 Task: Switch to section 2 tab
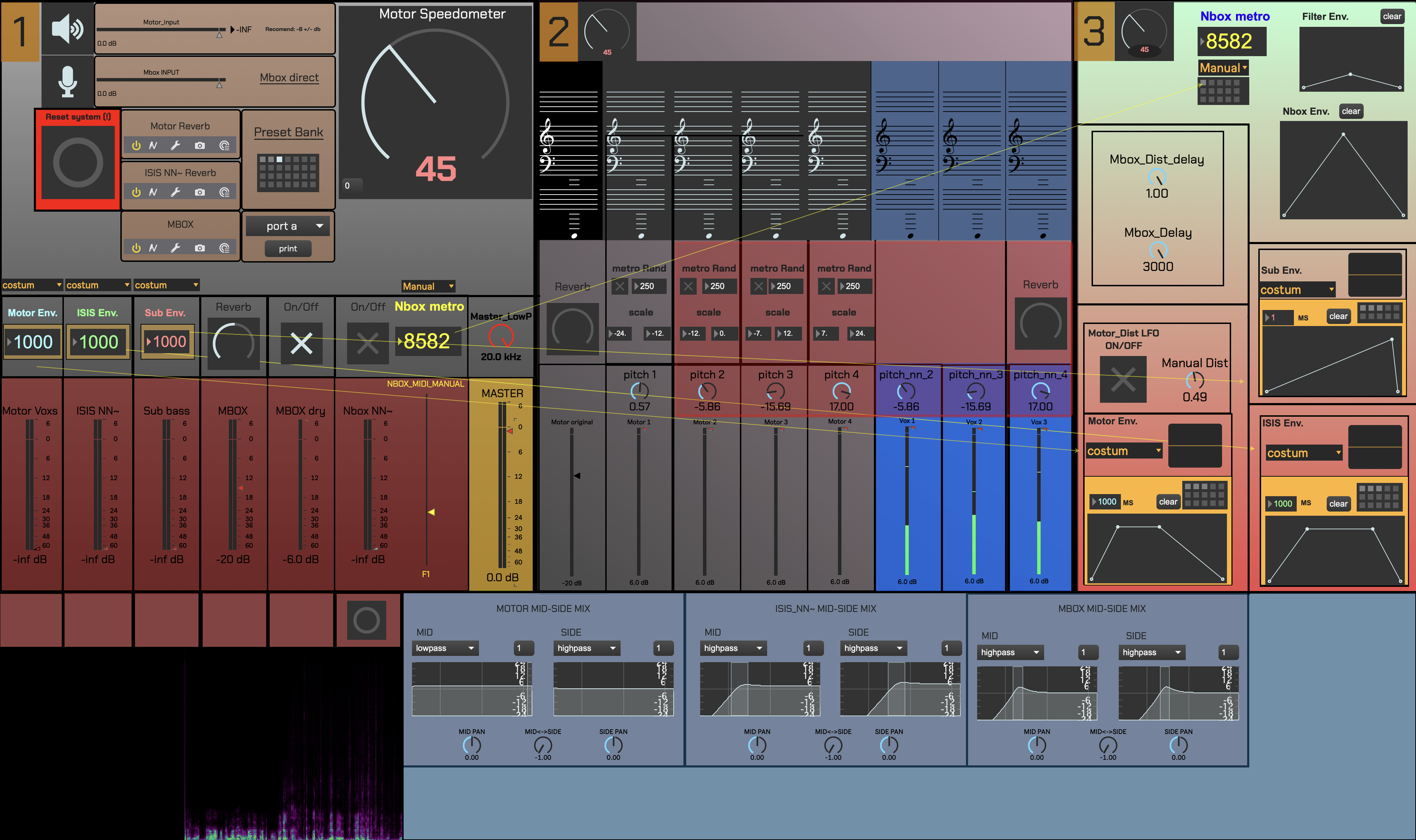click(x=558, y=31)
